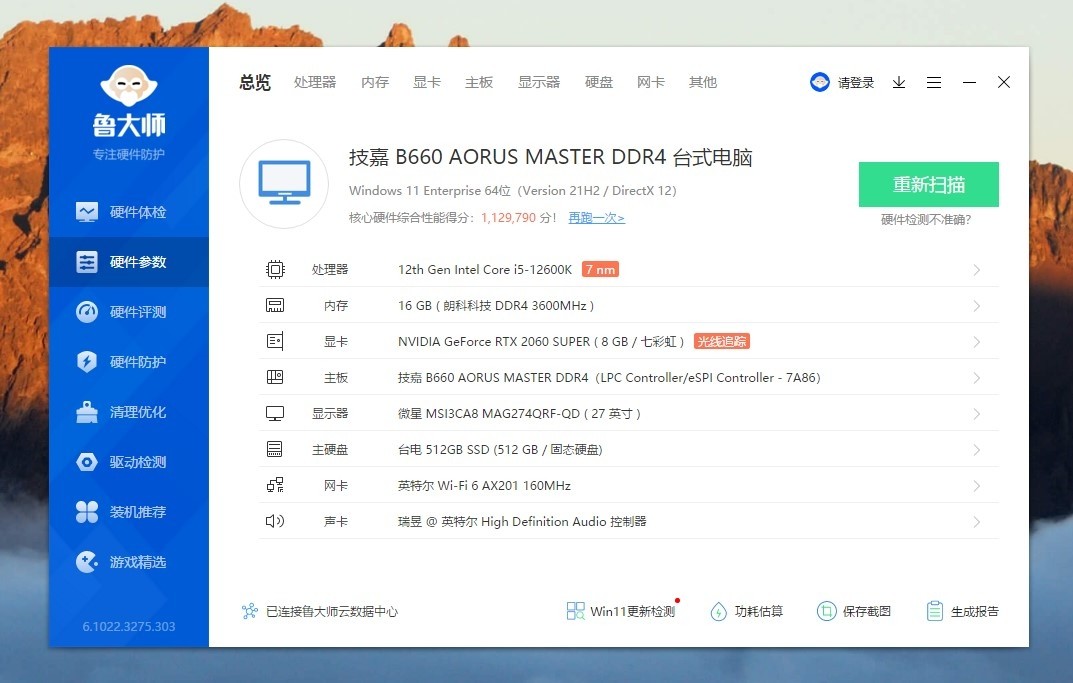This screenshot has height=683, width=1073.
Task: Expand processor details for the i5-12600K
Action: click(x=977, y=269)
